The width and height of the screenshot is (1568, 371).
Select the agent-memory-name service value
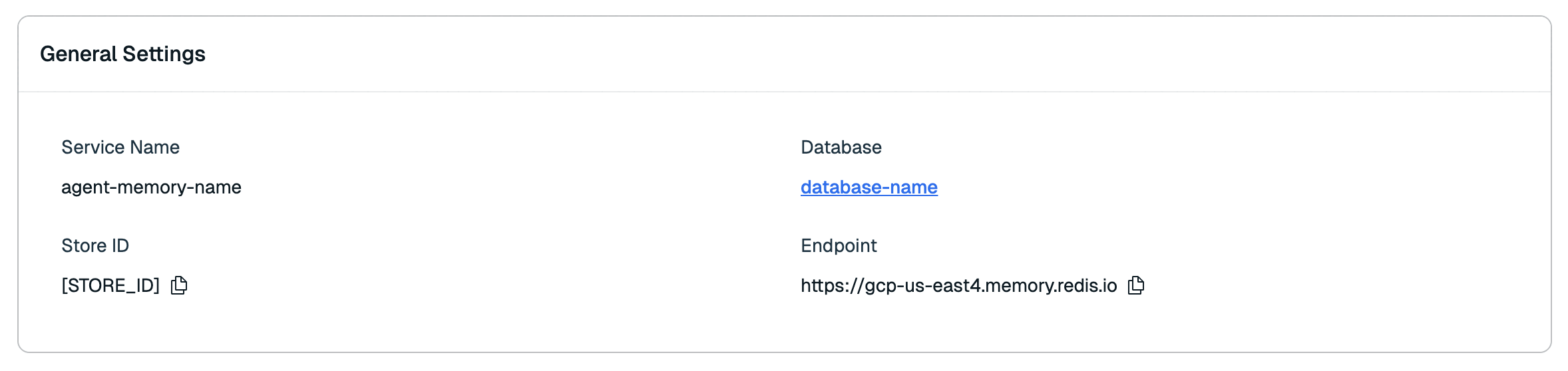point(151,187)
